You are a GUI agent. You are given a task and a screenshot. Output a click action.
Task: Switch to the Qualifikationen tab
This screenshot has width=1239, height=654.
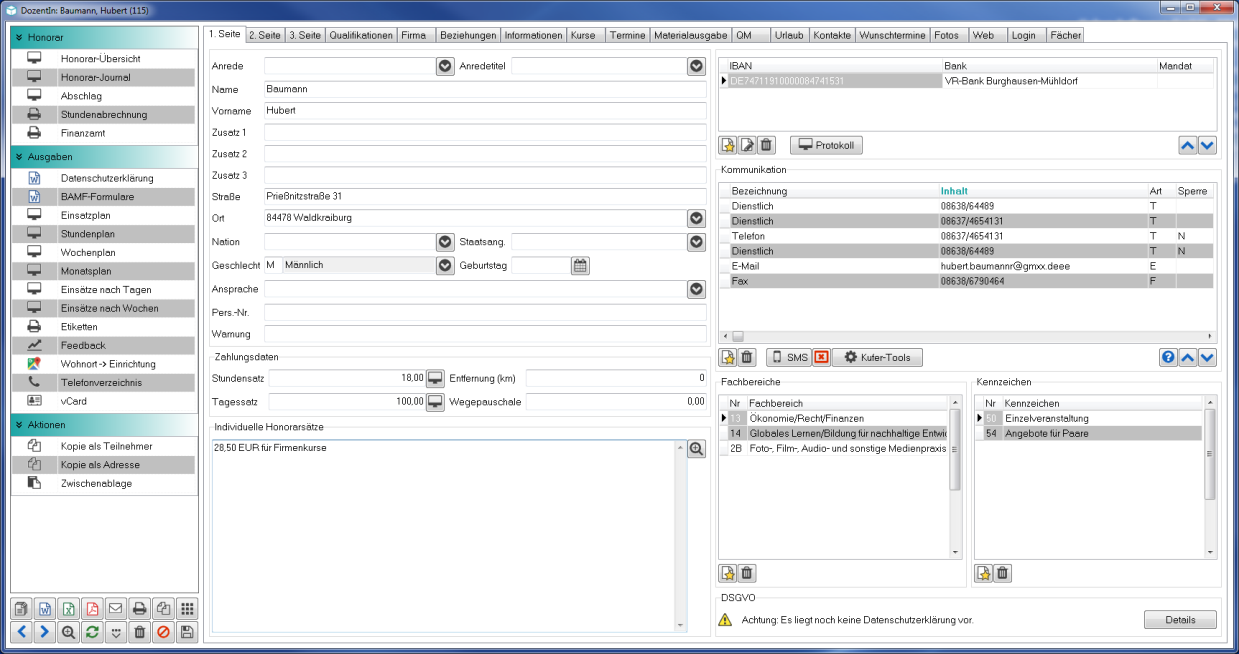[361, 35]
